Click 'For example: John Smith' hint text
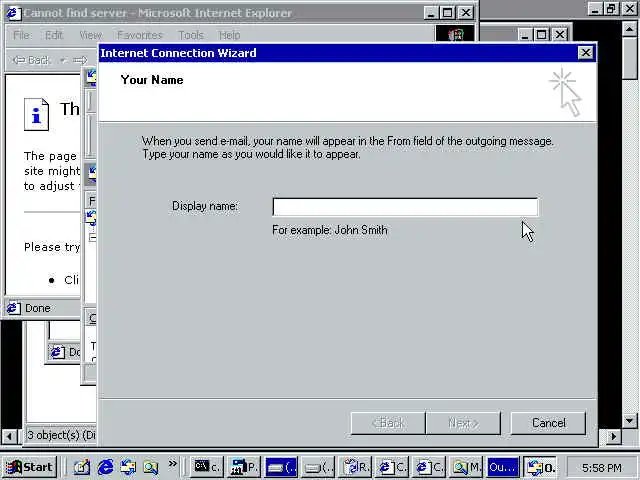Image resolution: width=640 pixels, height=480 pixels. [x=330, y=230]
